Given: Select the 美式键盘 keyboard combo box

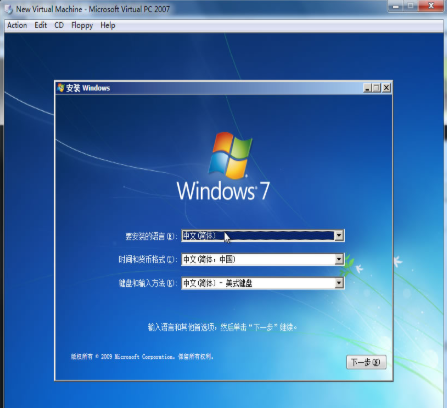Looking at the screenshot, I should (263, 283).
